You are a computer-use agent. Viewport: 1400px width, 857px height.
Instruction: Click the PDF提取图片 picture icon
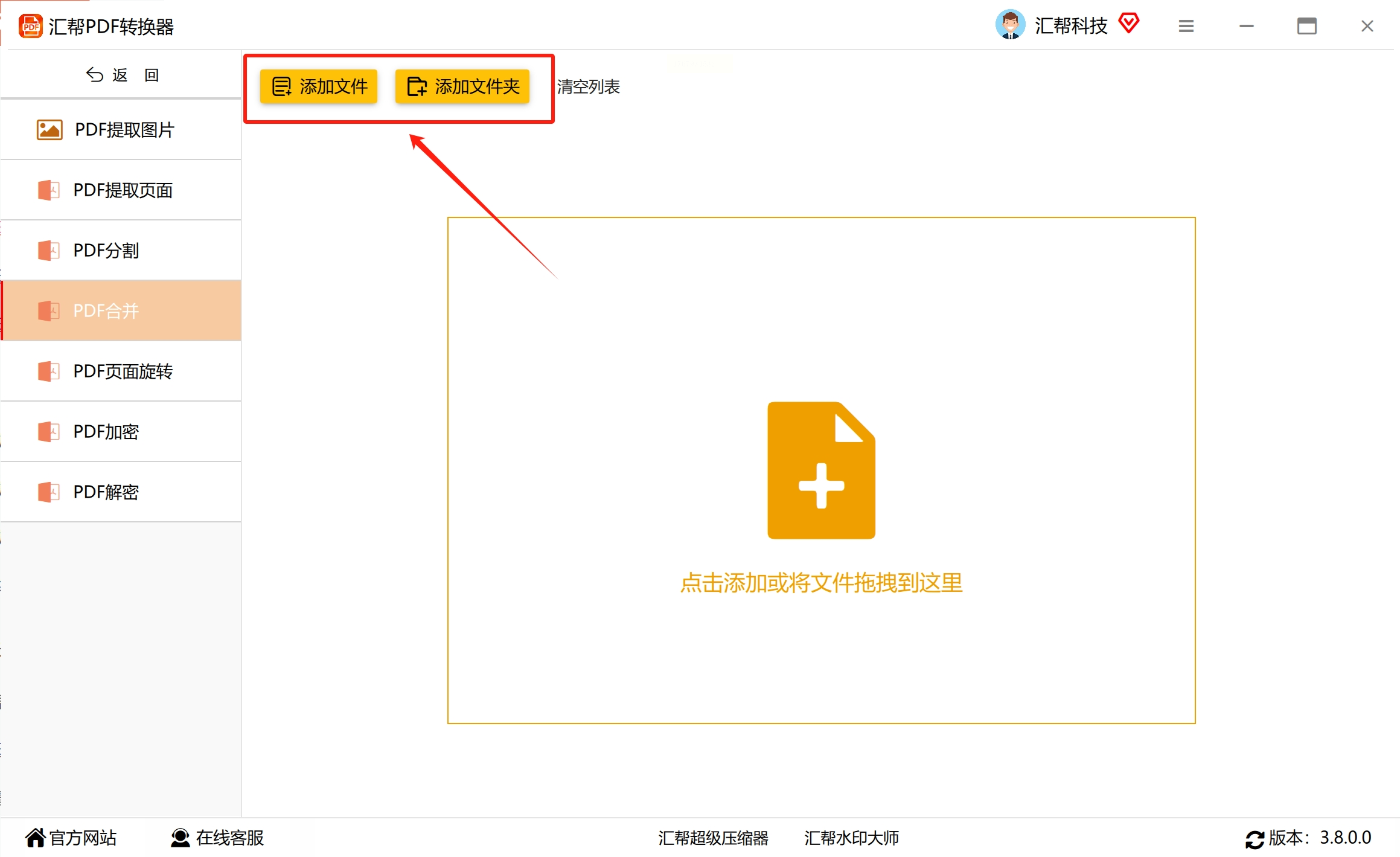49,130
